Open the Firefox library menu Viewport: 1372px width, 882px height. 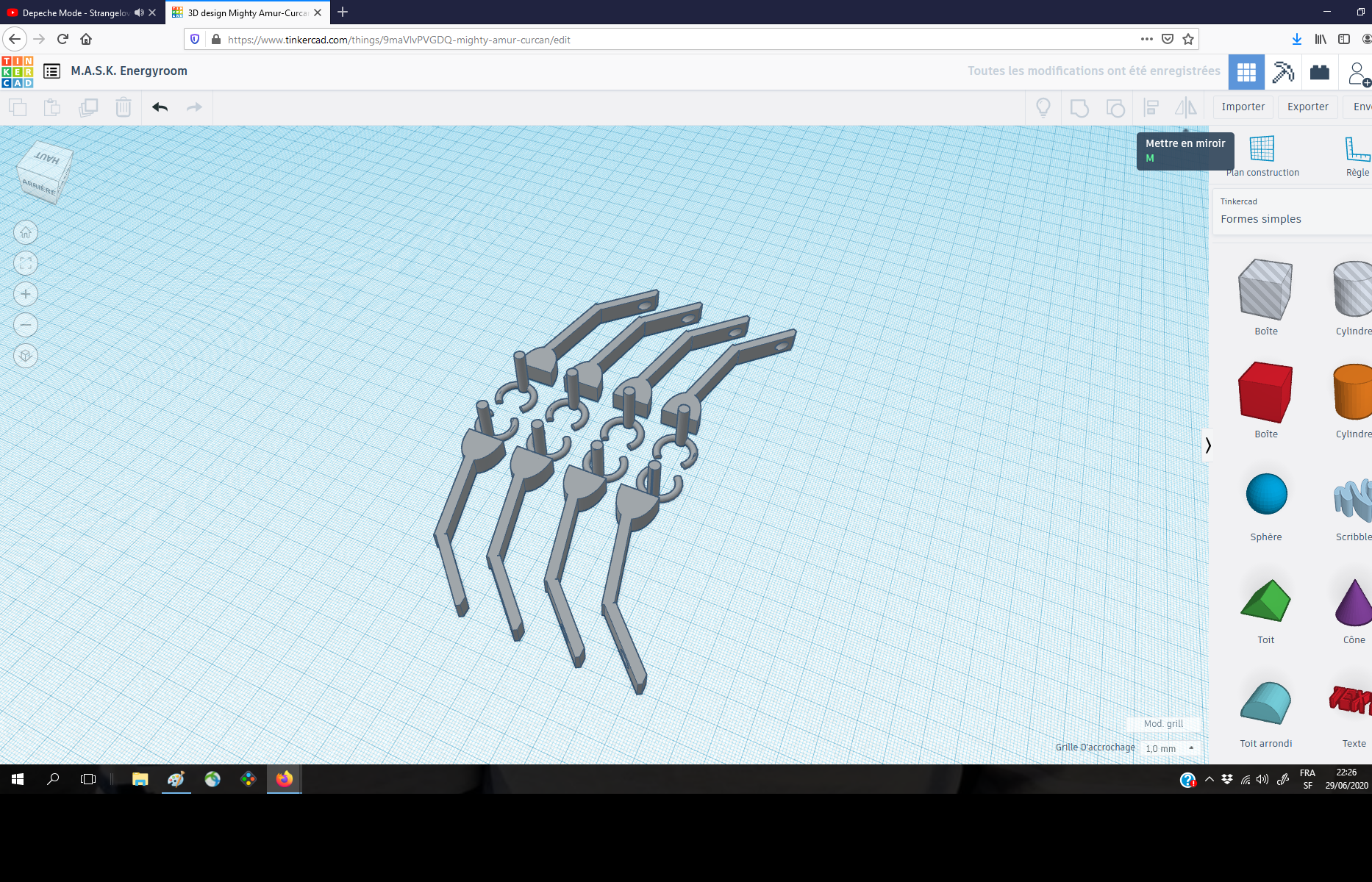coord(1321,40)
